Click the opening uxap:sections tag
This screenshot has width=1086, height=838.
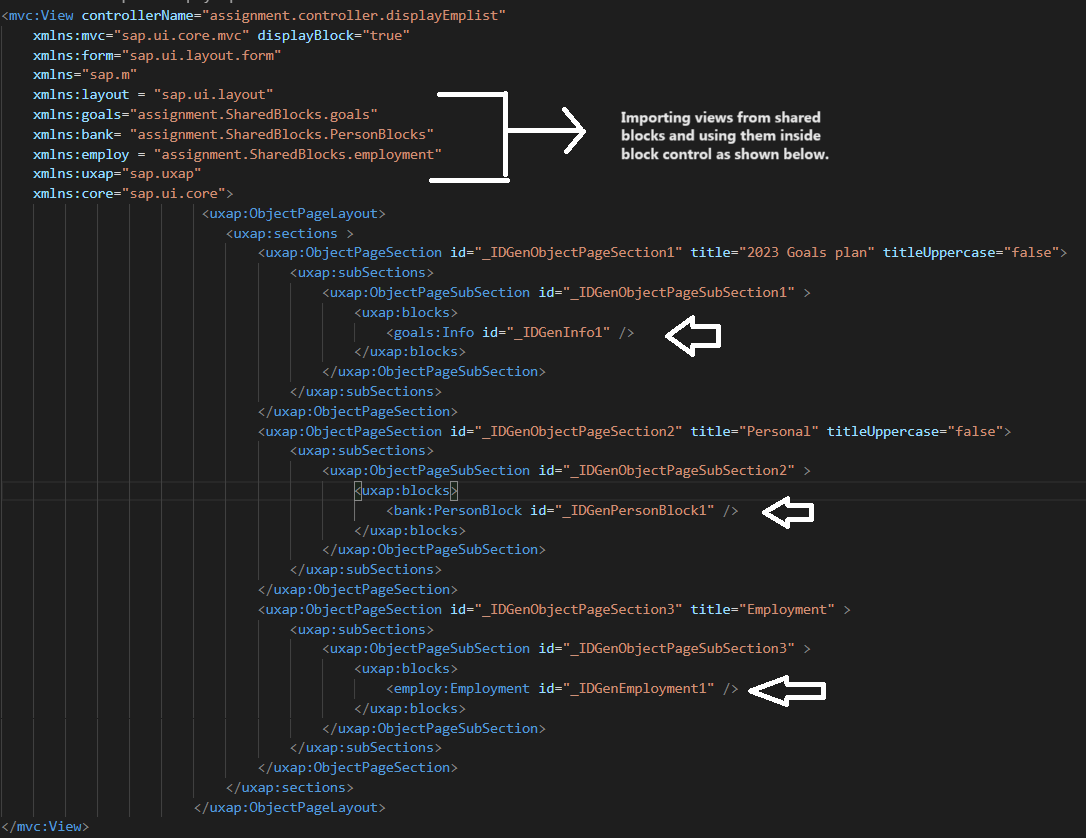point(290,234)
